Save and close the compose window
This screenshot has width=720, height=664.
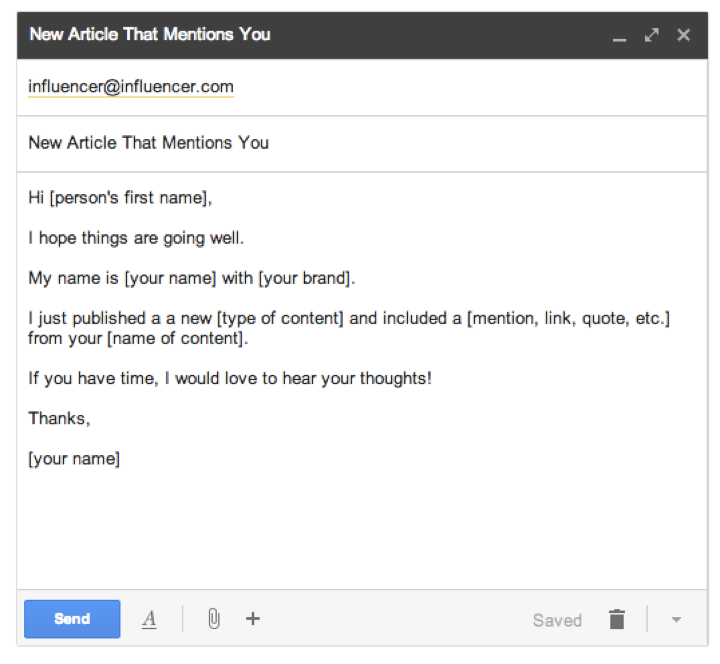coord(684,35)
